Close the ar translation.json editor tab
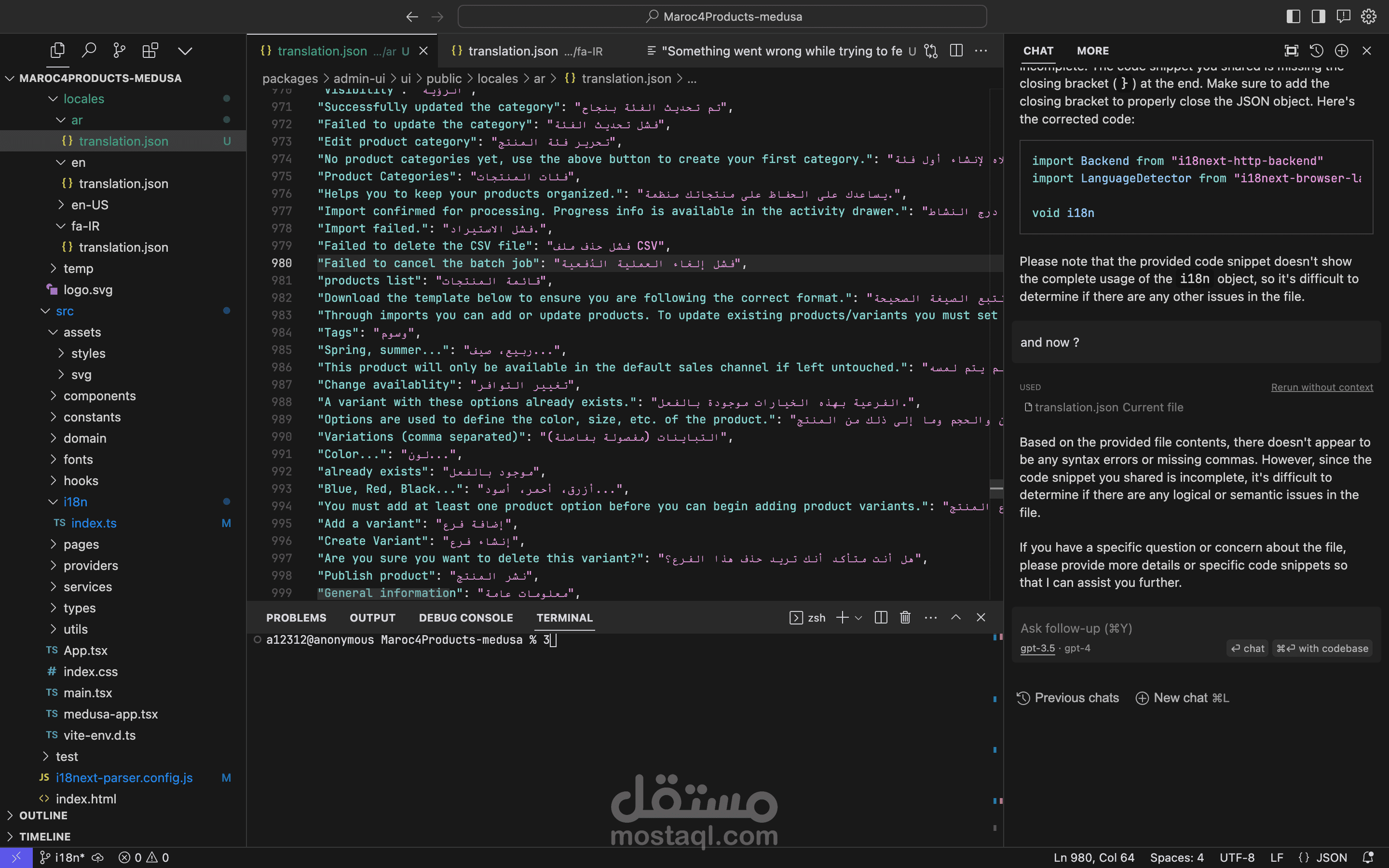Image resolution: width=1389 pixels, height=868 pixels. pos(423,51)
